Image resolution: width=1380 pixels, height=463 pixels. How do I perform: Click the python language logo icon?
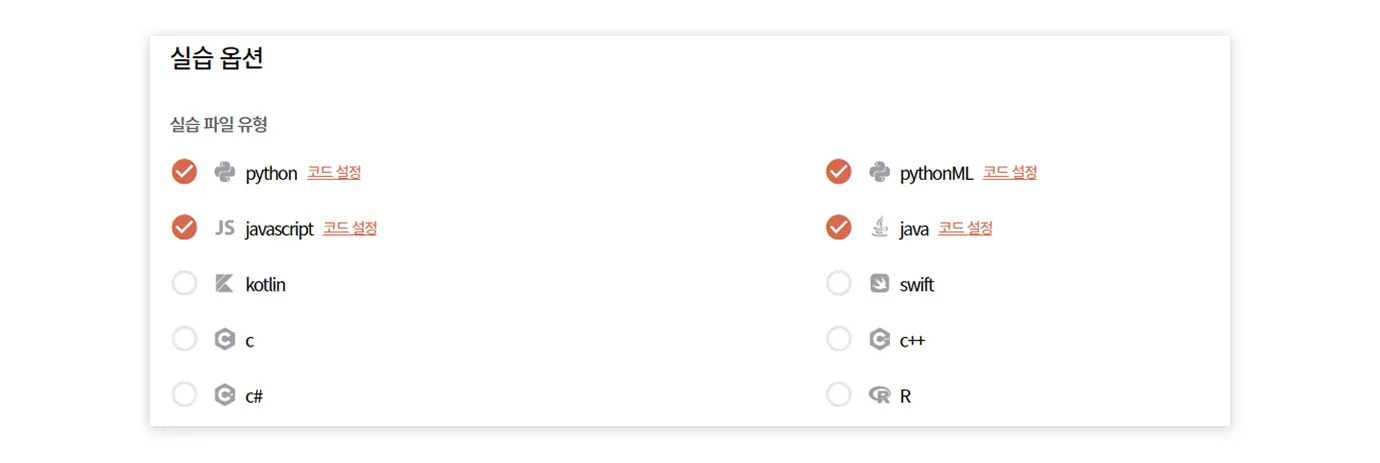coord(224,172)
